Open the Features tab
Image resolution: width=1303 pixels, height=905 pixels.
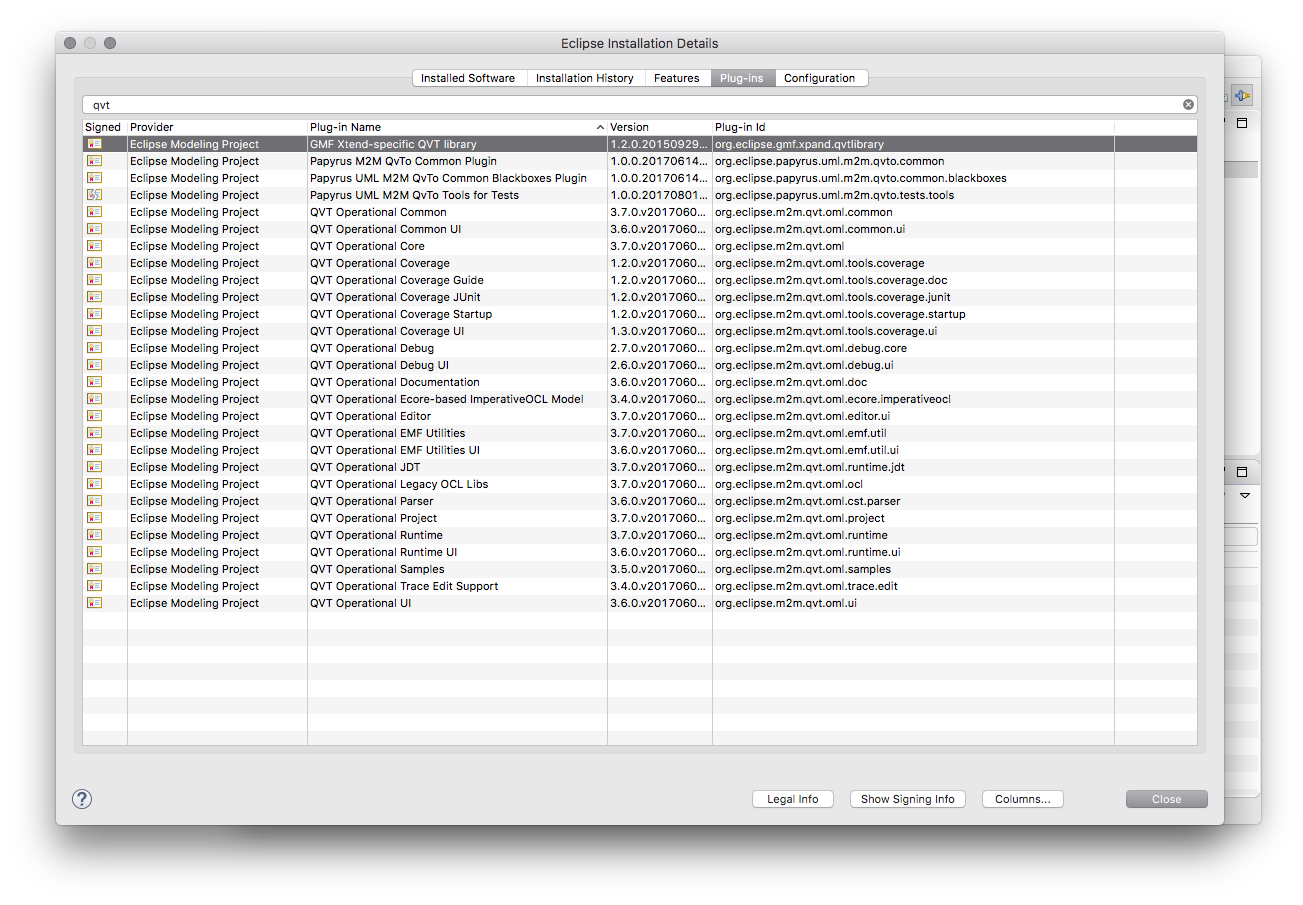coord(677,78)
